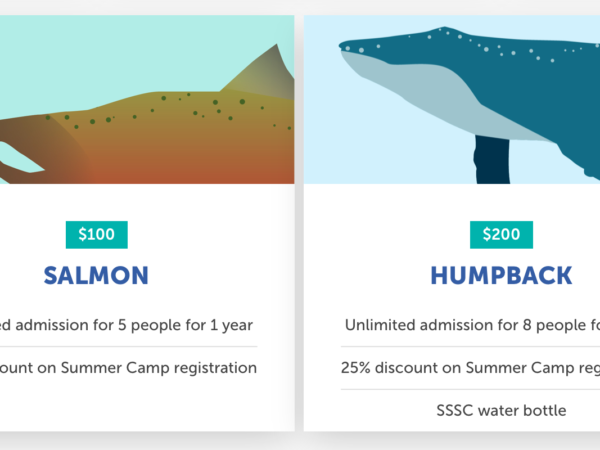Select the $200 price badge
Image resolution: width=600 pixels, height=450 pixels.
[x=501, y=235]
